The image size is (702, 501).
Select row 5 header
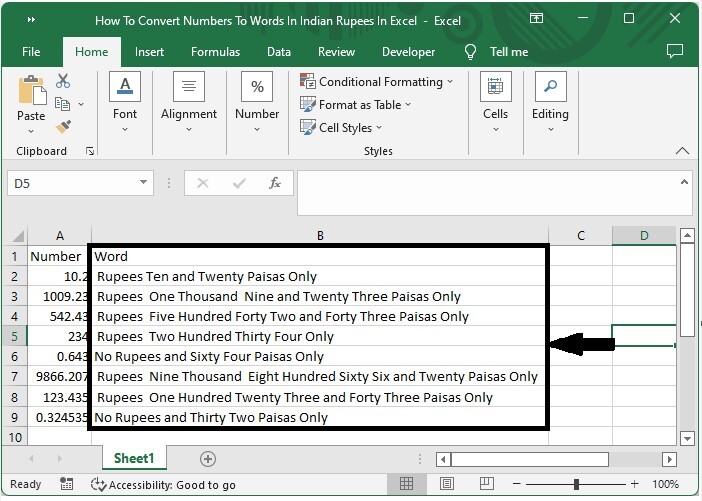[x=14, y=336]
